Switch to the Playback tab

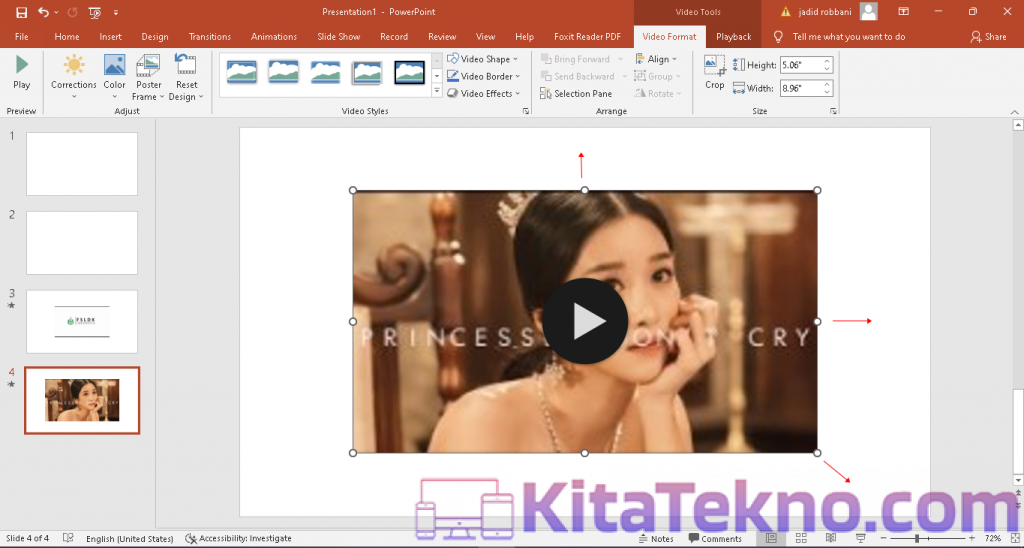tap(733, 37)
